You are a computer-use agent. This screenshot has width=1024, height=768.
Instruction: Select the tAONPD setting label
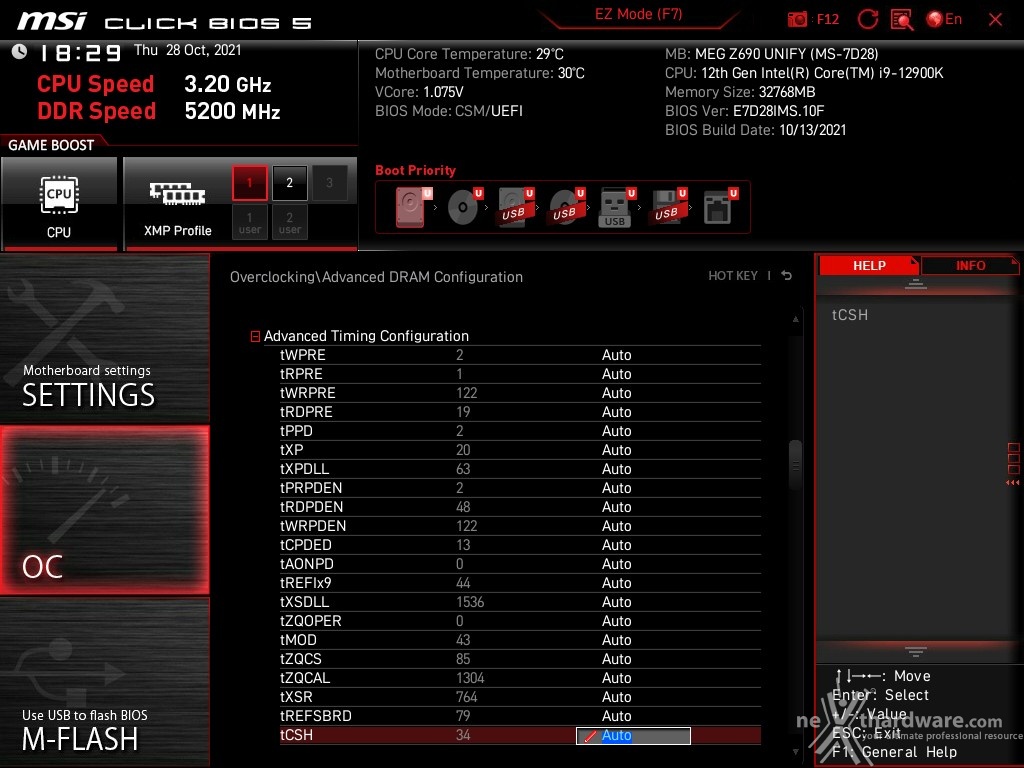[307, 564]
